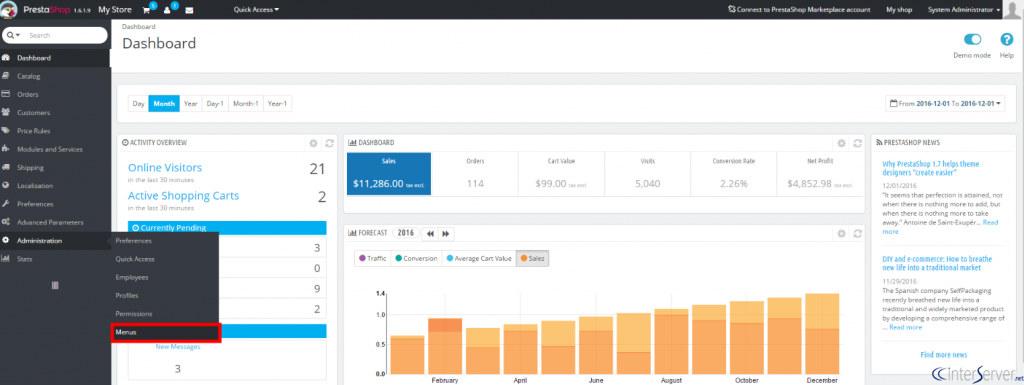Expand the Quick Access dropdown

(x=256, y=10)
